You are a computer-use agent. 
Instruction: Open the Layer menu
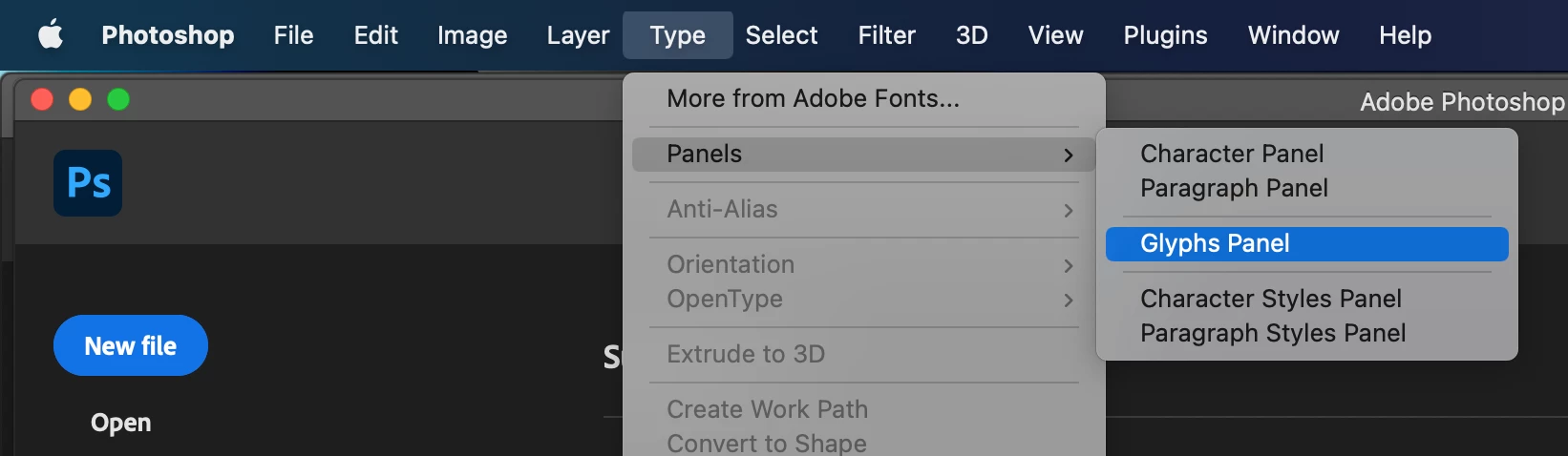click(x=578, y=35)
